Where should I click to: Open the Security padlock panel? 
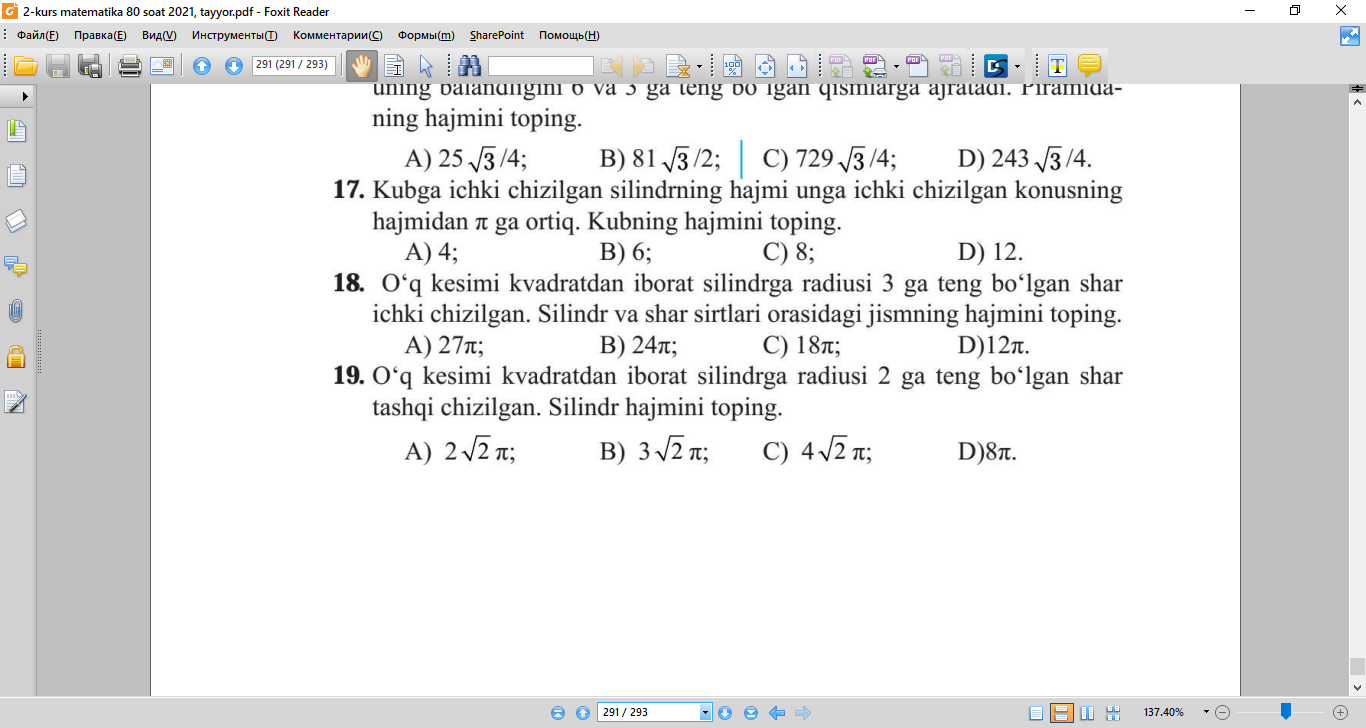17,356
